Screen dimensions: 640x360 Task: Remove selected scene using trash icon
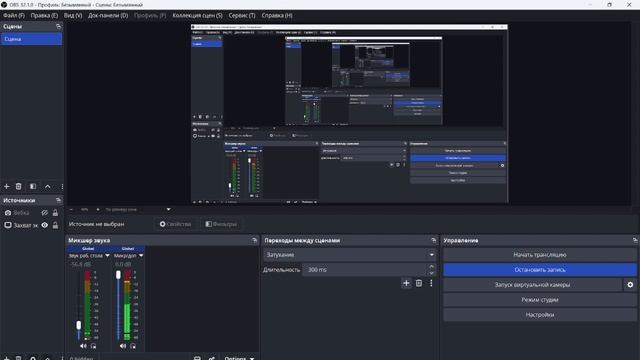[18, 187]
